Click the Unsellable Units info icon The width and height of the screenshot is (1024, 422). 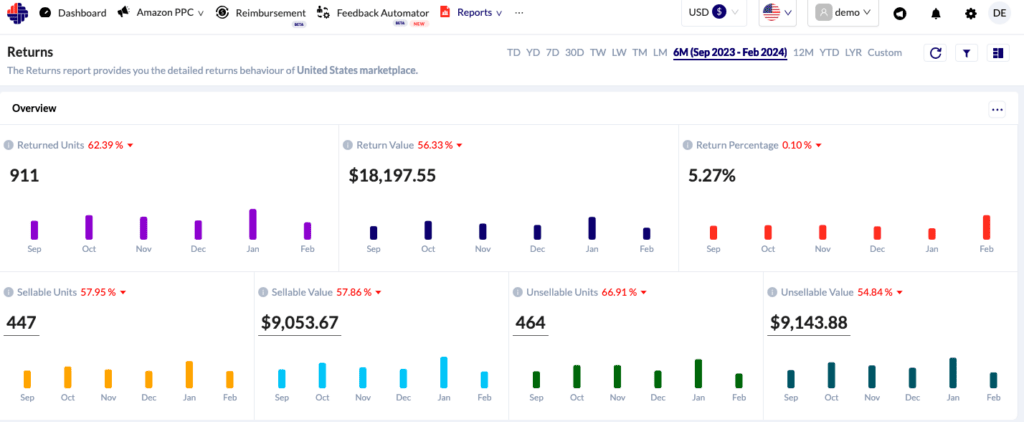(x=519, y=293)
